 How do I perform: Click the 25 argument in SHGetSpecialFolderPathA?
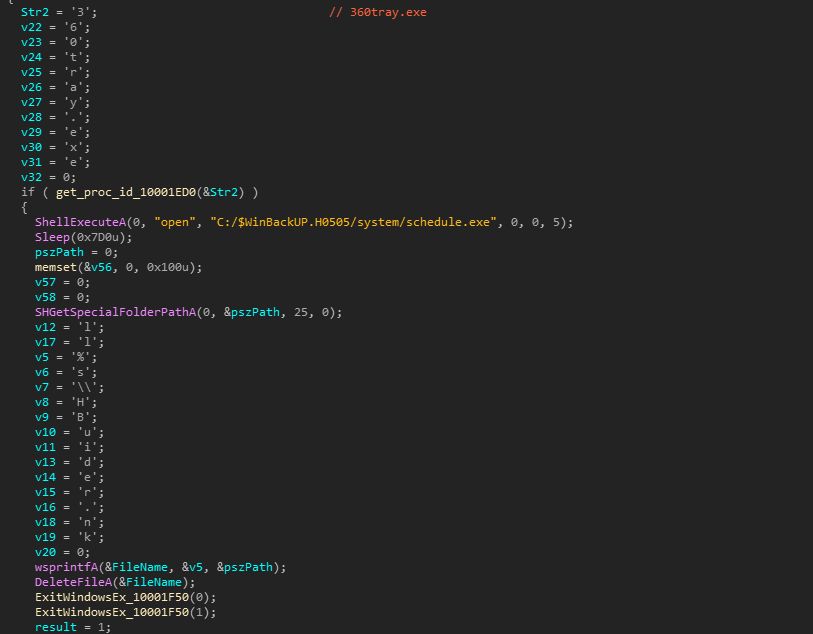[x=301, y=312]
